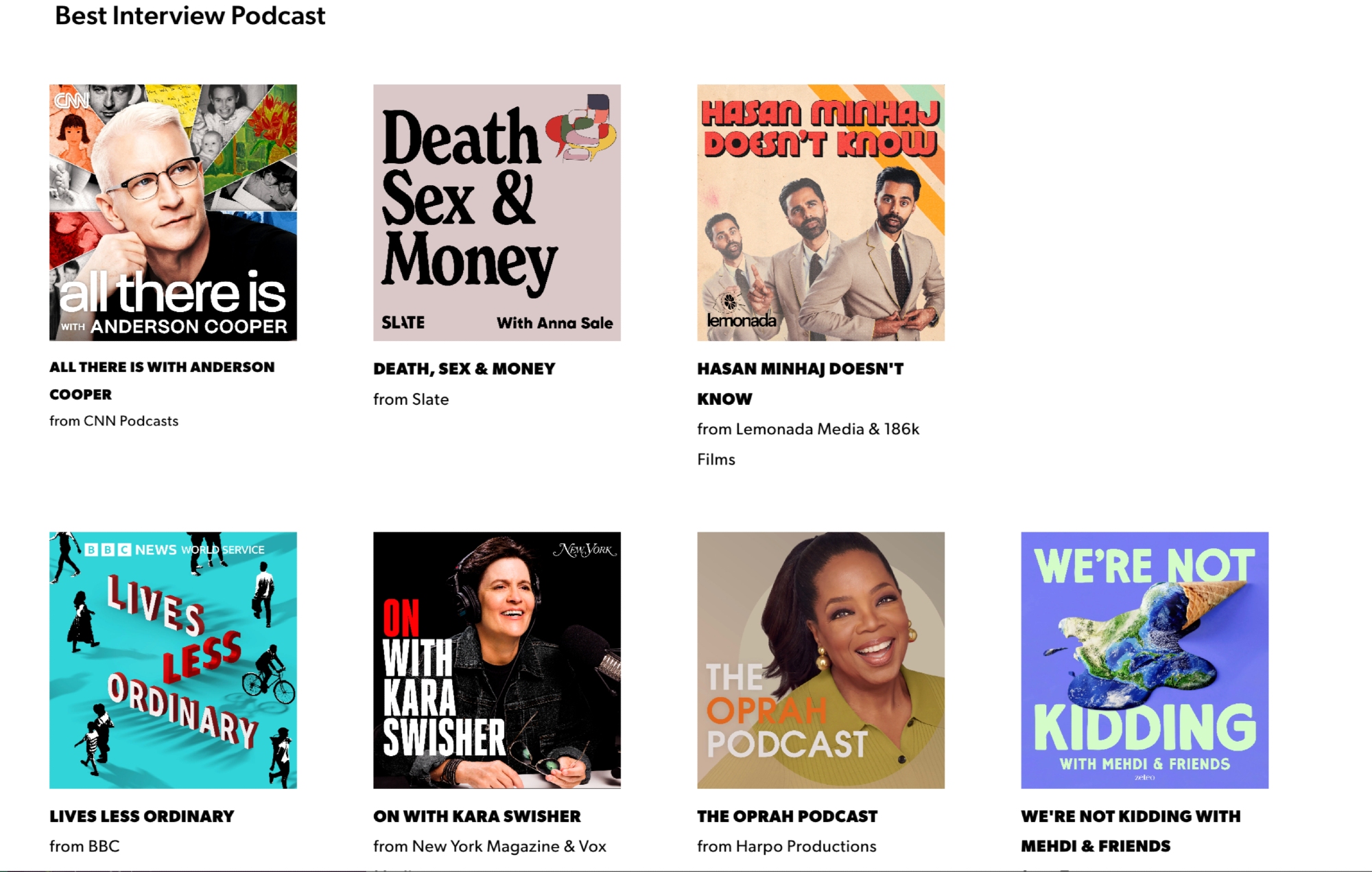1372x872 pixels.
Task: Open the We're Not Kidding cover art
Action: click(1144, 660)
